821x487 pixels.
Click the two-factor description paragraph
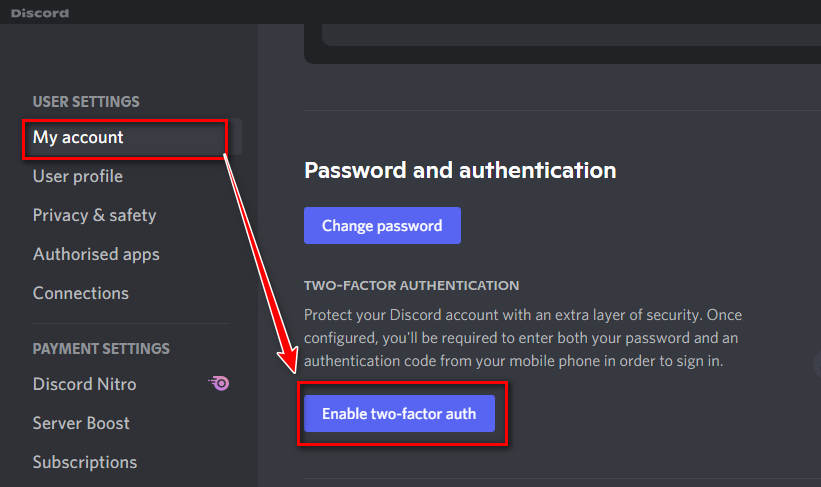(523, 338)
